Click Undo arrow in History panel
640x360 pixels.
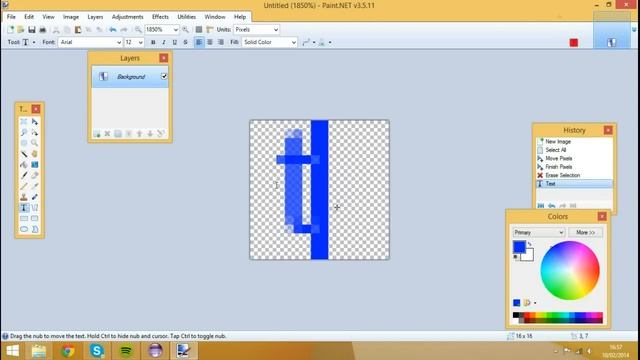[551, 205]
